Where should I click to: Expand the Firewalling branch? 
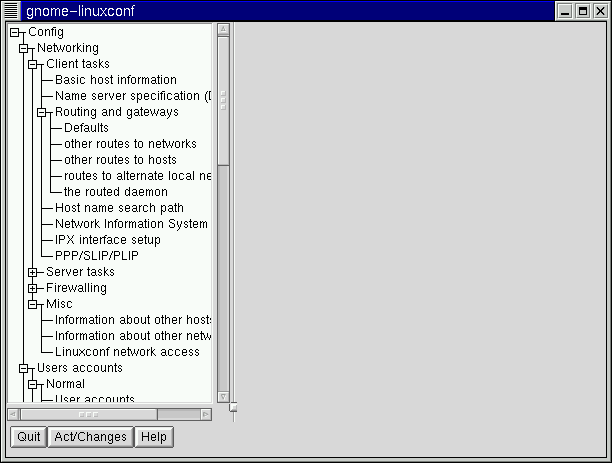[x=33, y=288]
